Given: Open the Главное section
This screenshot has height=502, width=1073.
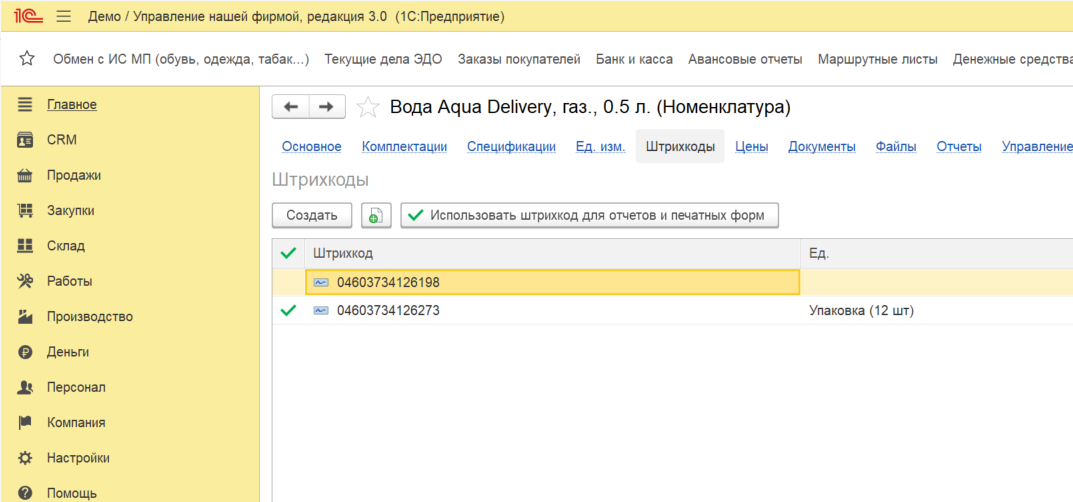Looking at the screenshot, I should click(x=72, y=105).
